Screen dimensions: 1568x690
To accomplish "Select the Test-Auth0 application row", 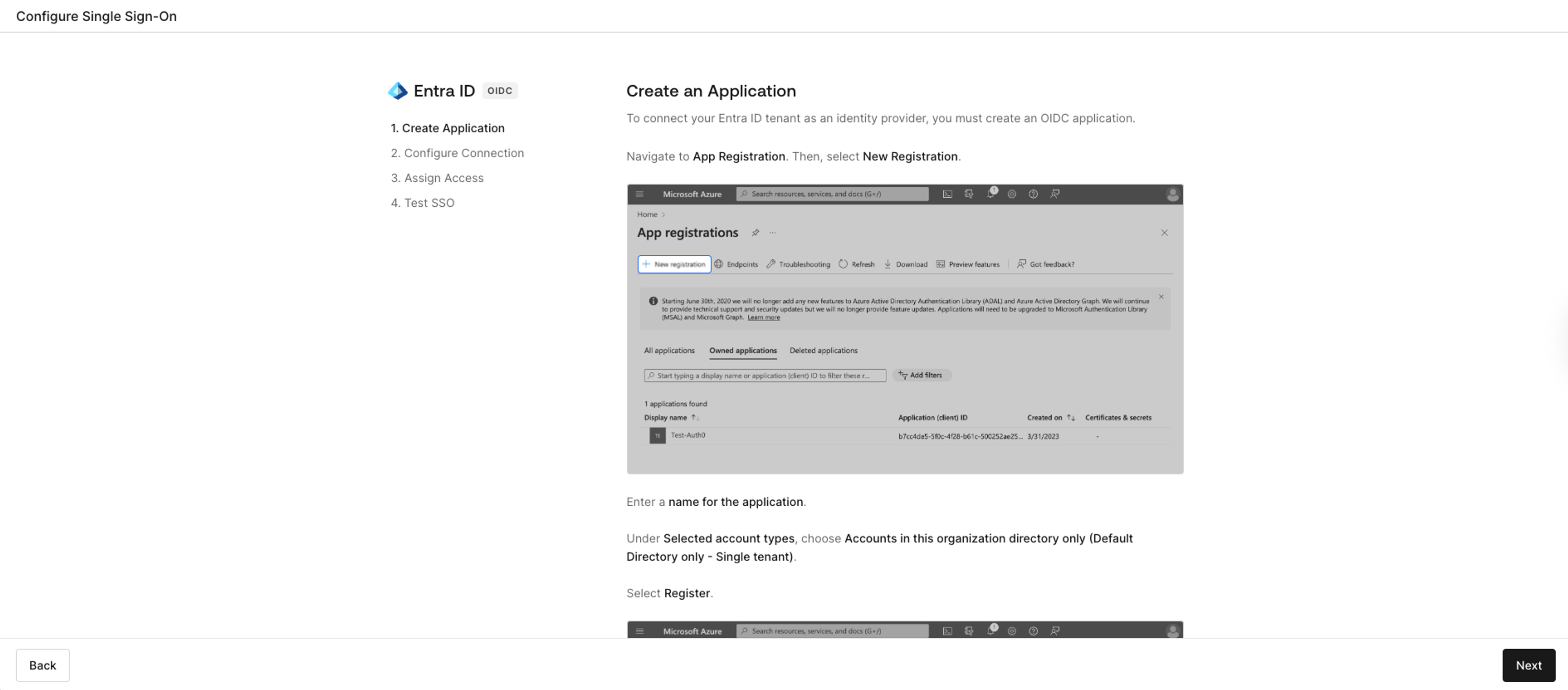I will point(904,436).
